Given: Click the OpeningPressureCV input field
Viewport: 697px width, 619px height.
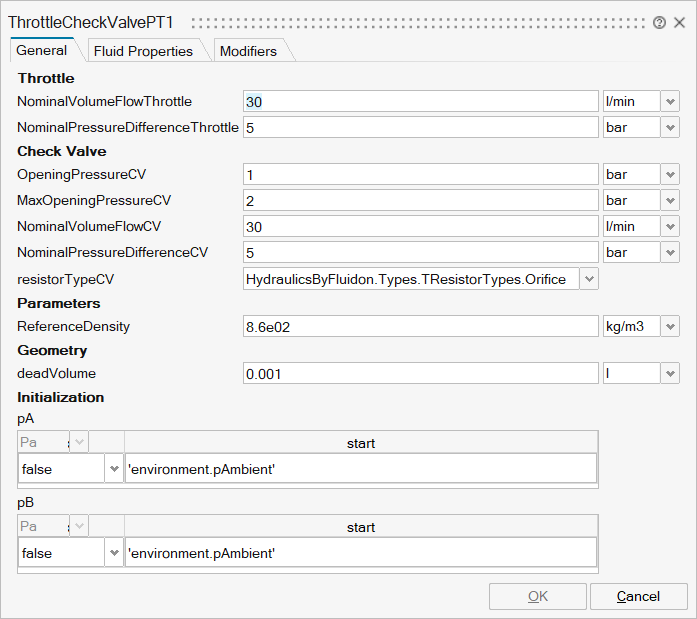Looking at the screenshot, I should point(420,174).
